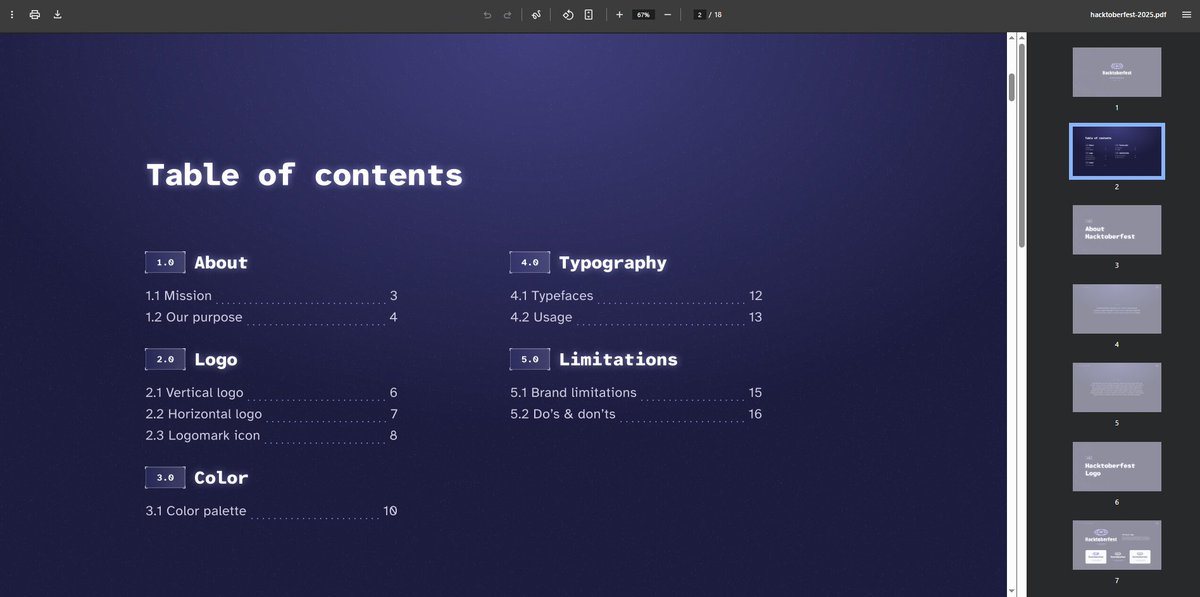Viewport: 1200px width, 597px height.
Task: Click the "About" section heading
Action: click(221, 263)
